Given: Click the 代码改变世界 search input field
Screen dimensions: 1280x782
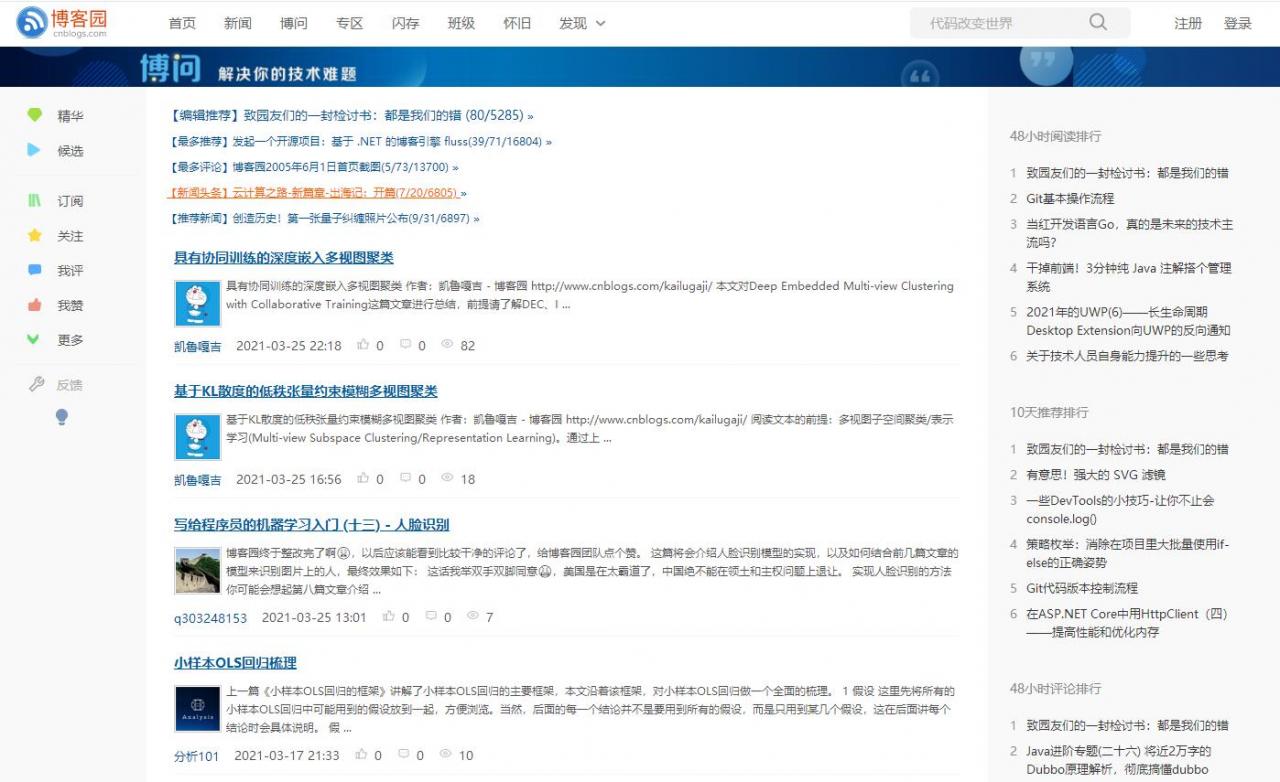Looking at the screenshot, I should click(x=1000, y=22).
